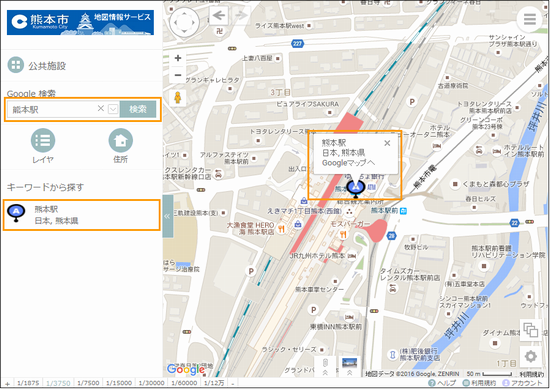
Task: Click the 熊本駅前 tram stop icon
Action: [403, 211]
